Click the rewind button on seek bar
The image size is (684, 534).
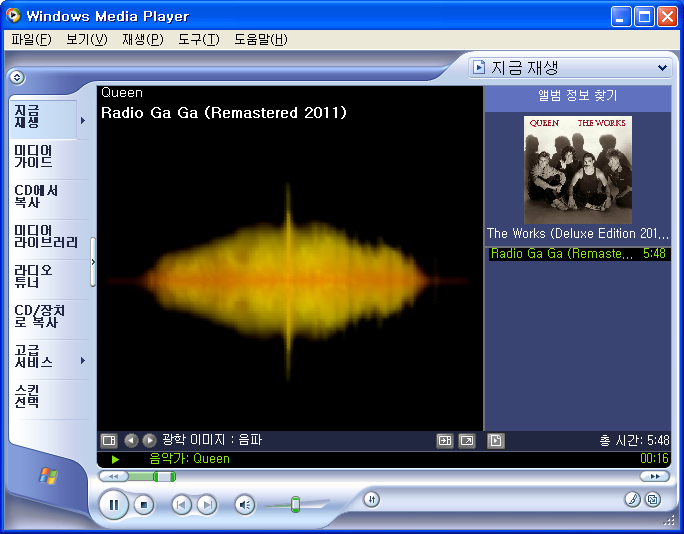(x=113, y=477)
